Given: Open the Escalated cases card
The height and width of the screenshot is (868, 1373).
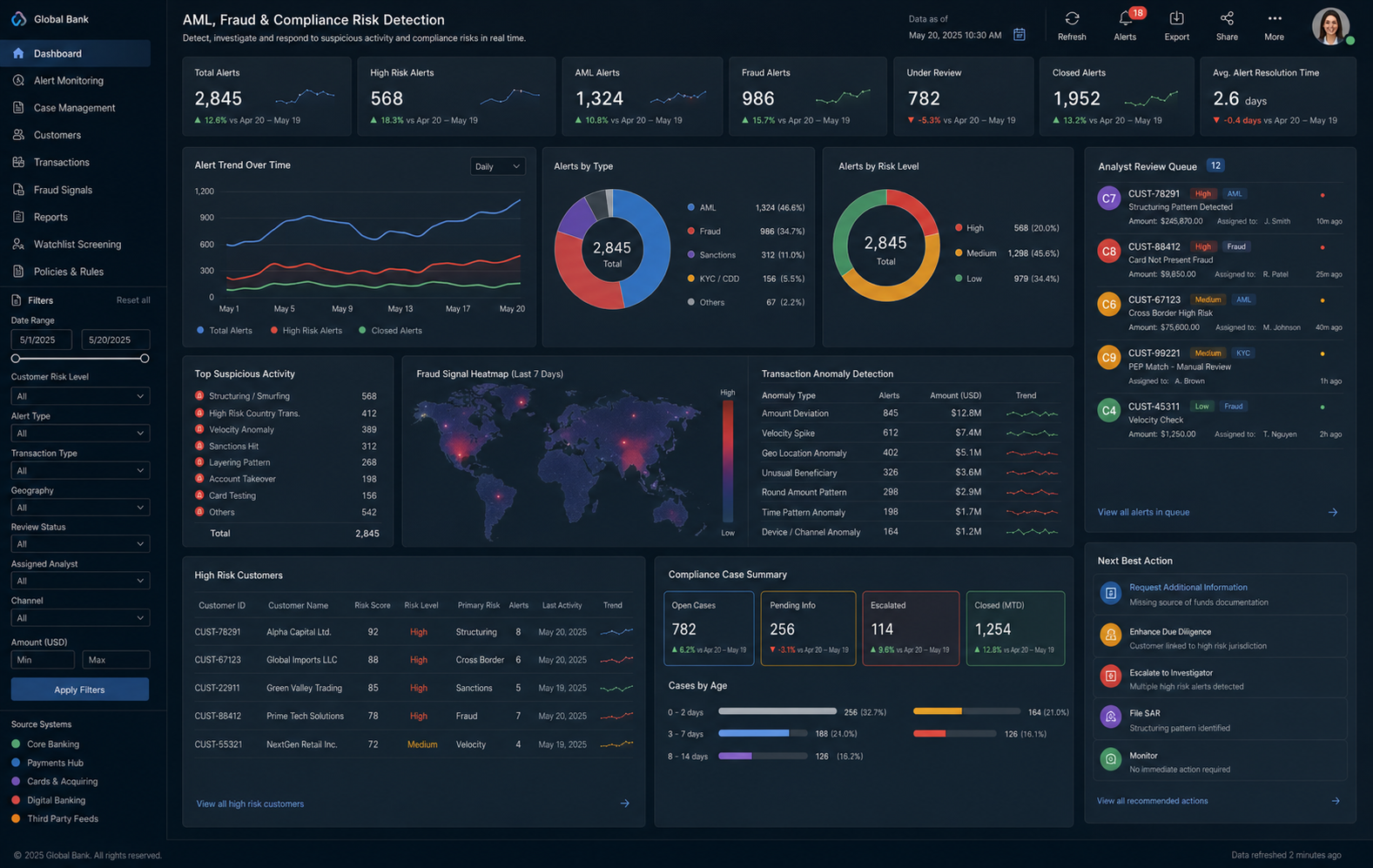Looking at the screenshot, I should pyautogui.click(x=911, y=629).
